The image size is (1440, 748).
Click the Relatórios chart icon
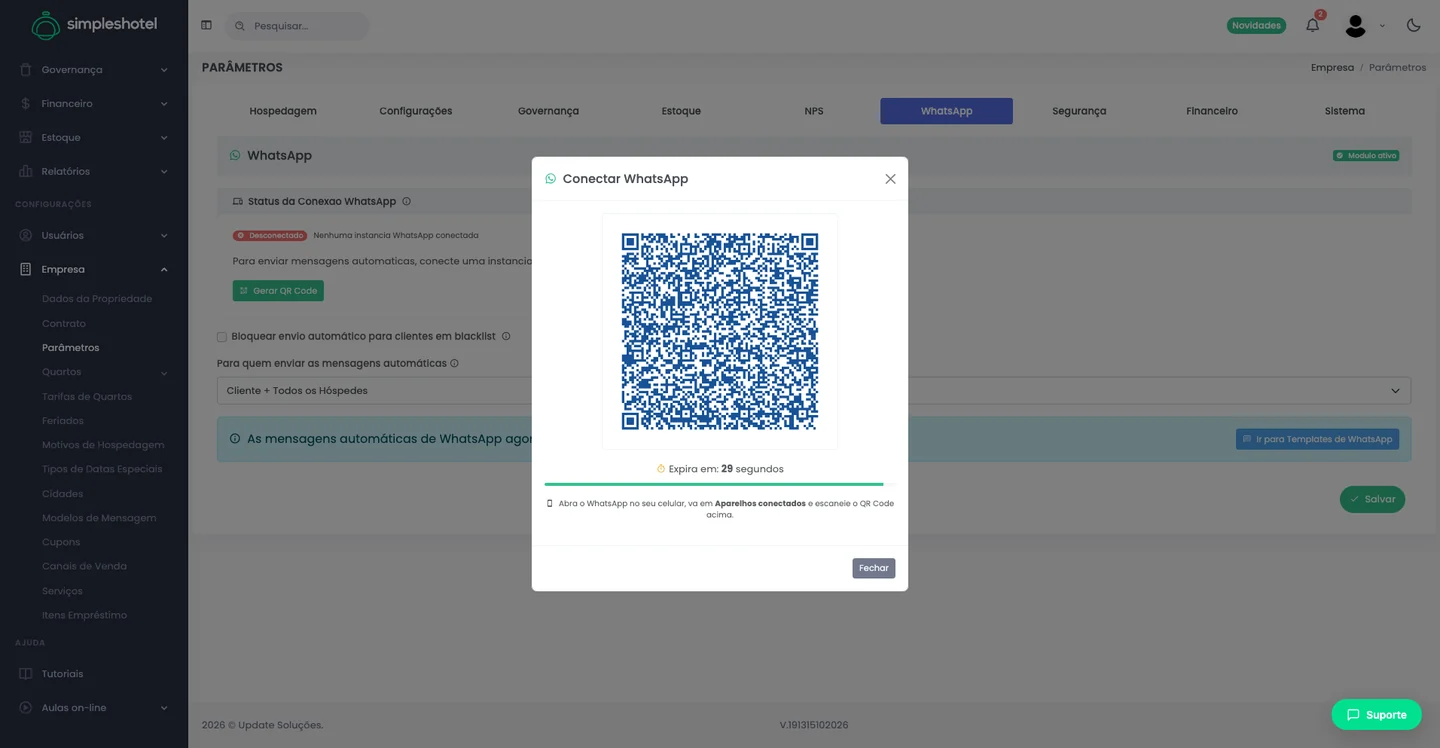[x=25, y=172]
